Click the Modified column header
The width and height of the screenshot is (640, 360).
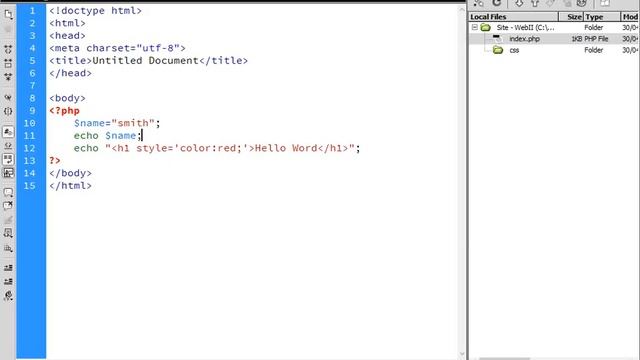(630, 17)
